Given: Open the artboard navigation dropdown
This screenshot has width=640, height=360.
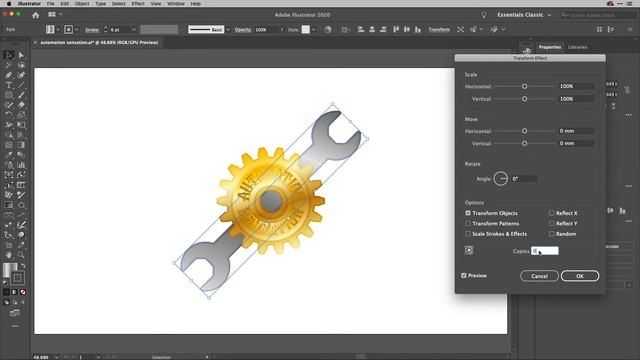Looking at the screenshot, I should click(x=98, y=357).
